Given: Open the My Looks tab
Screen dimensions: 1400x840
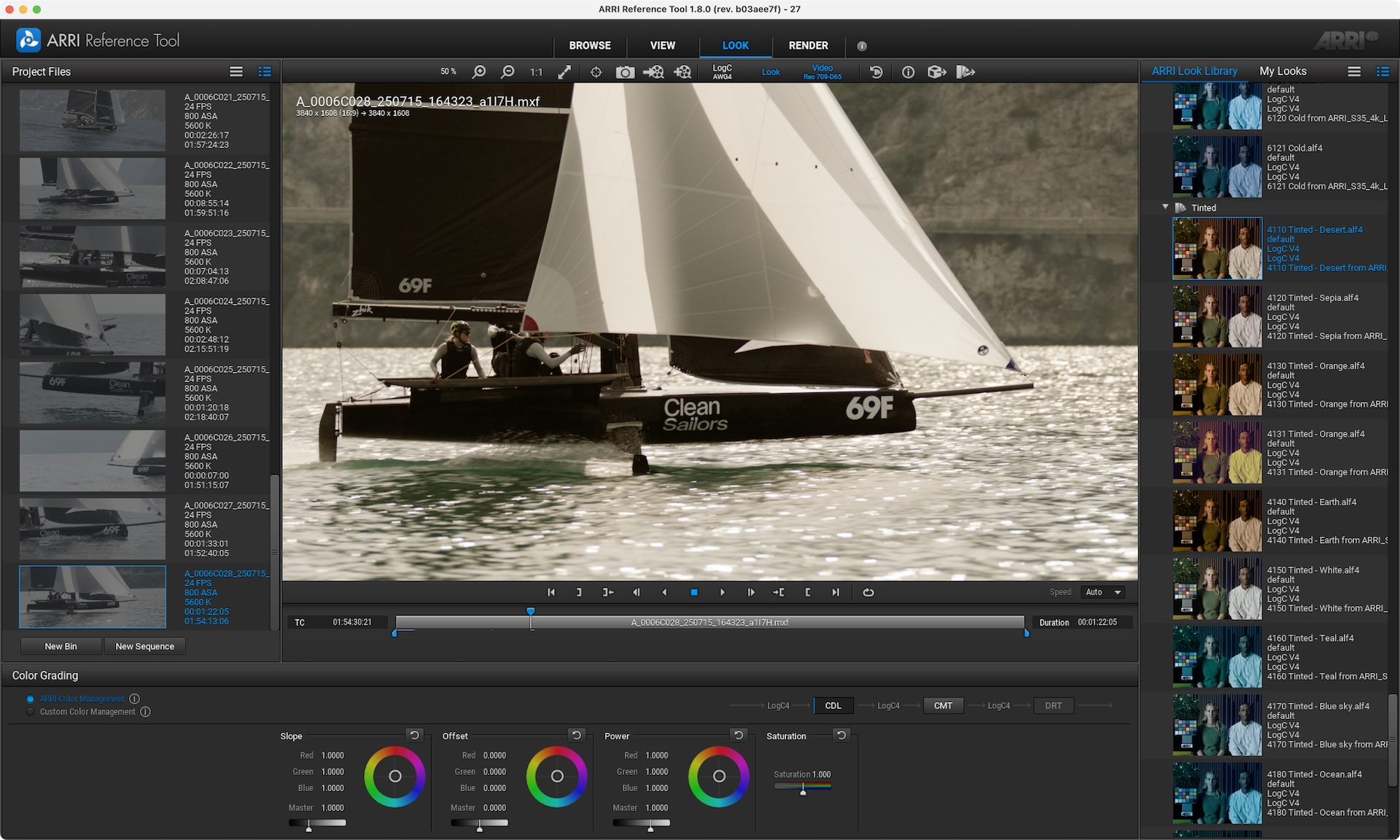Looking at the screenshot, I should click(1283, 71).
